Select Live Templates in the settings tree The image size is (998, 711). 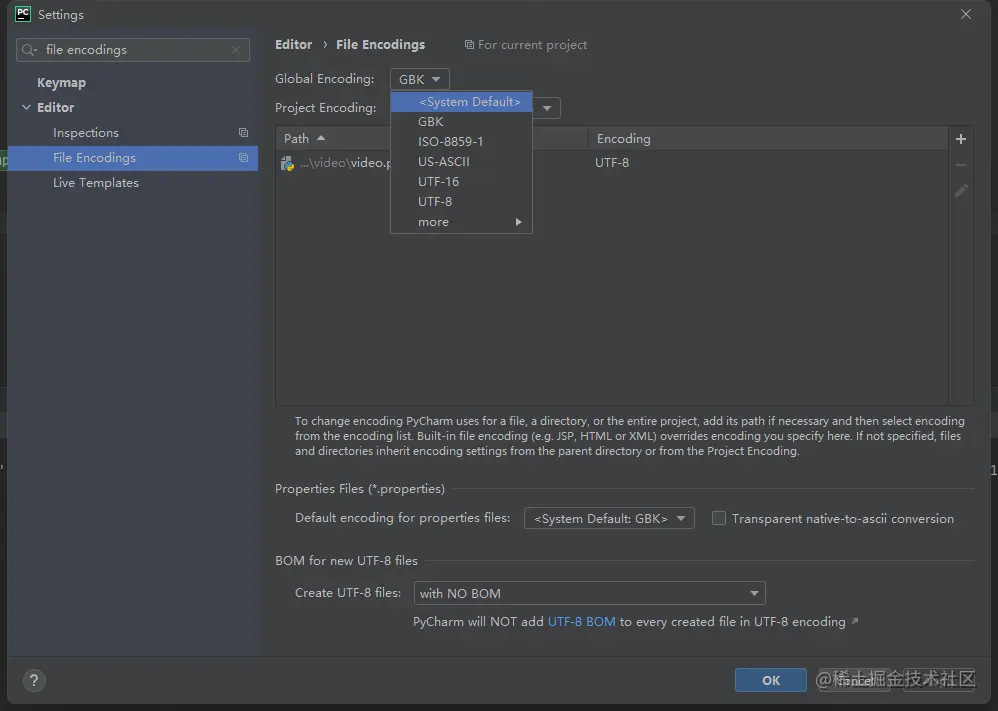pyautogui.click(x=95, y=183)
